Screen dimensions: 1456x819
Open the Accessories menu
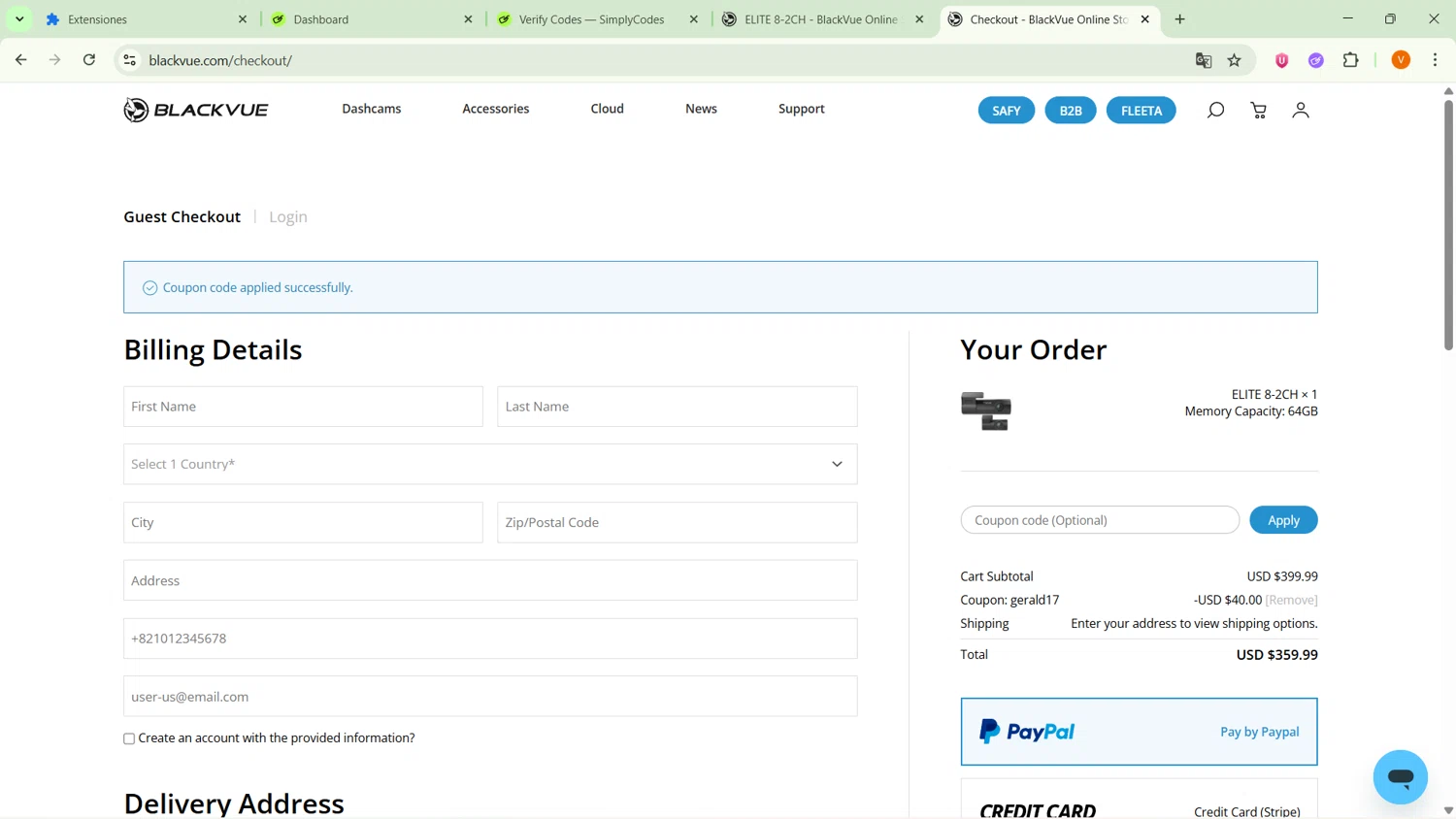(x=496, y=109)
